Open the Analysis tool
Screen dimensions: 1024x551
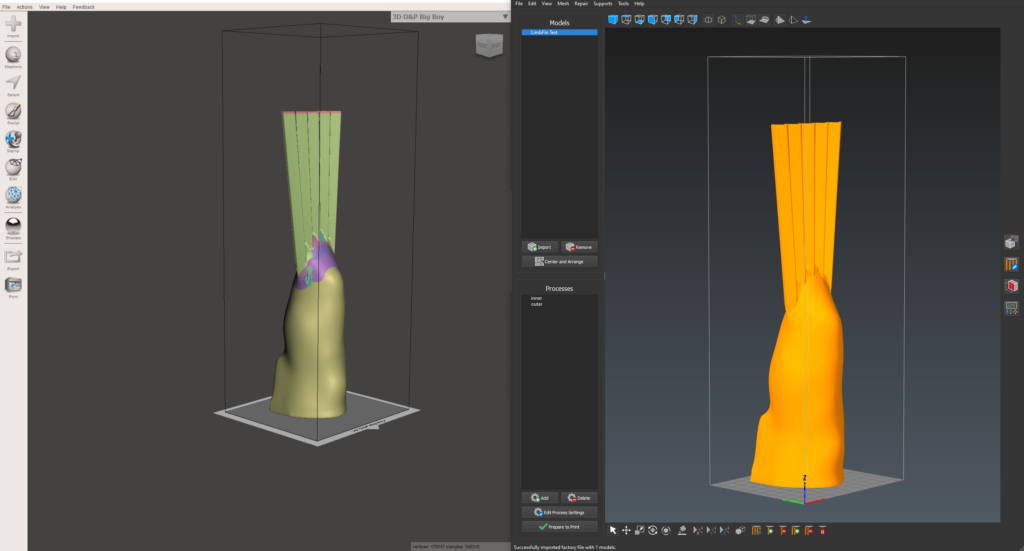[14, 195]
